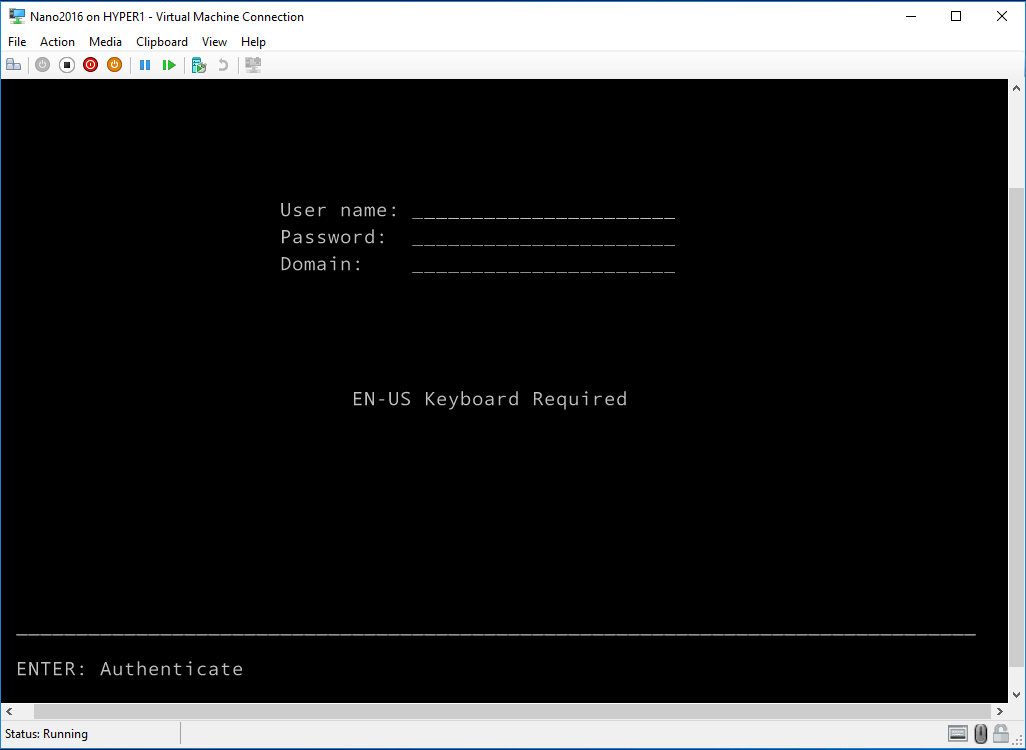The width and height of the screenshot is (1026, 750).
Task: Reset the Nano2016 virtual machine
Action: click(x=169, y=64)
